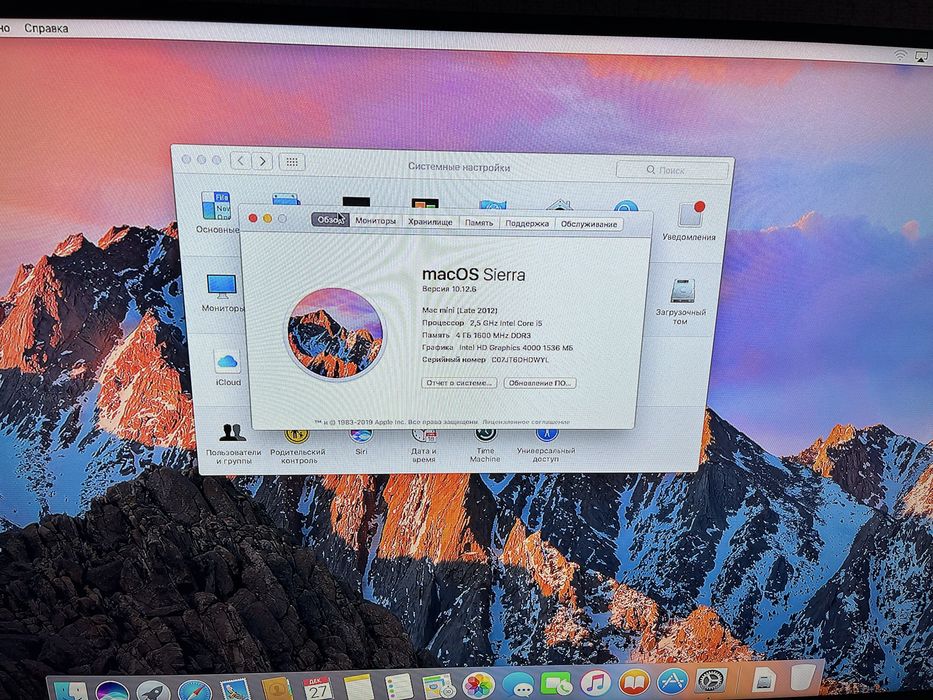
Task: Click the Mac mini (Late 2012) text
Action: tap(460, 310)
